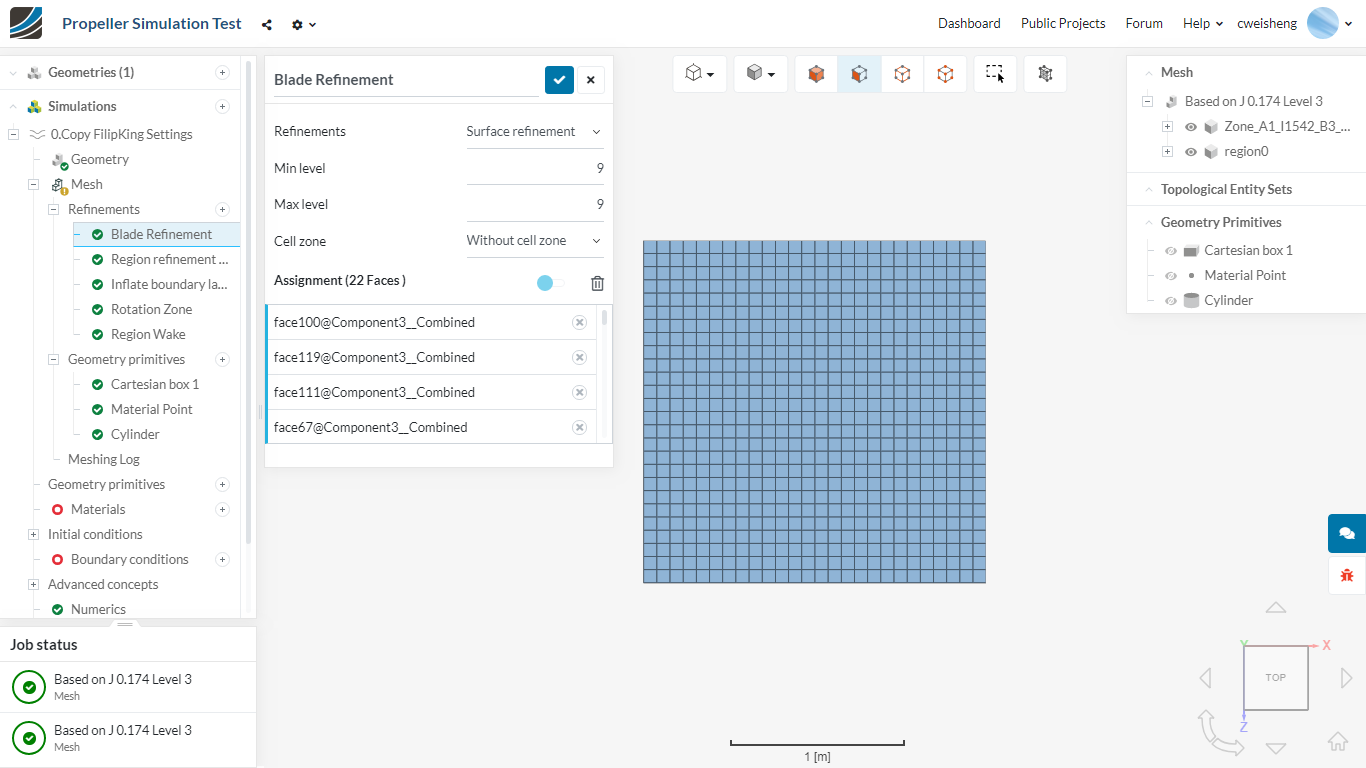The image size is (1366, 768).
Task: Remove face67@Component3__Combined from assignment
Action: pyautogui.click(x=579, y=427)
